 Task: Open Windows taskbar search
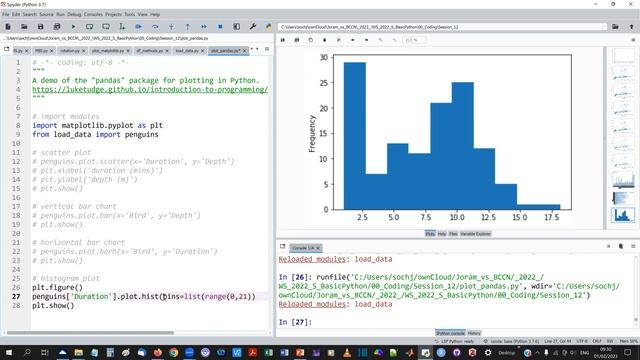click(27, 352)
